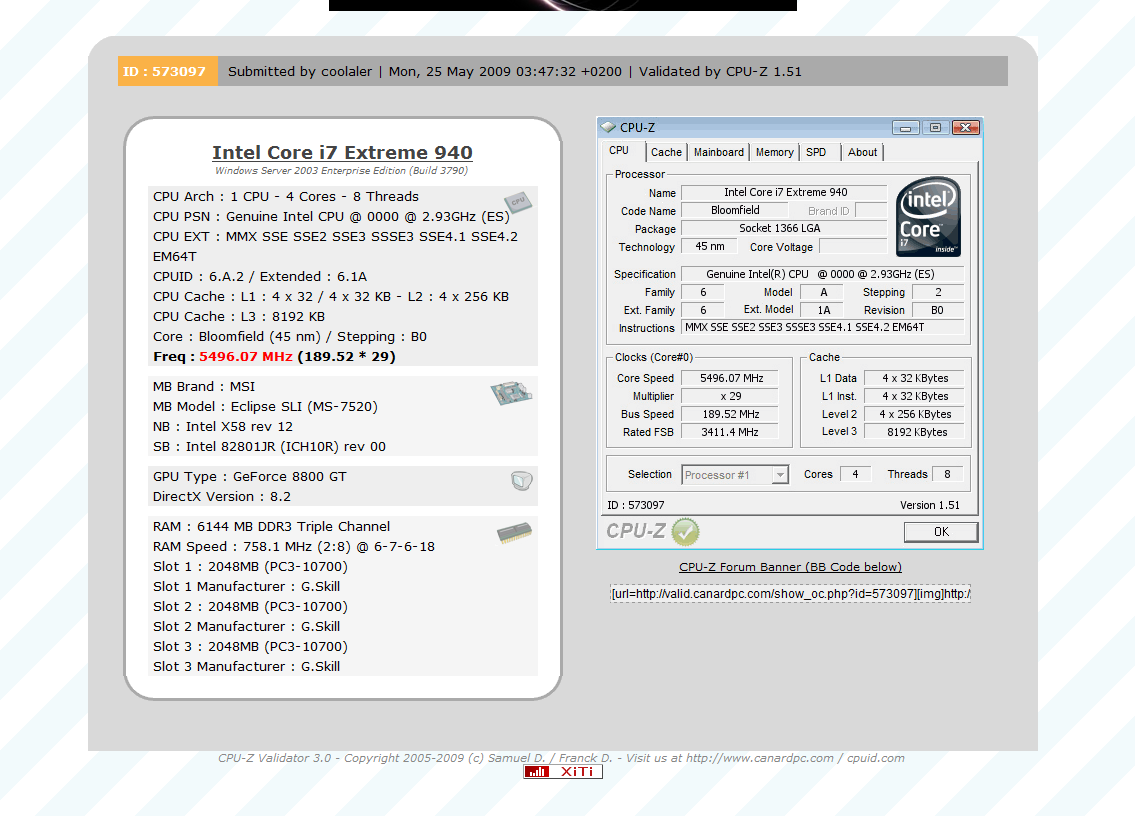Click the Multiplier value x 29
Screen dimensions: 1135x816
pyautogui.click(x=731, y=396)
